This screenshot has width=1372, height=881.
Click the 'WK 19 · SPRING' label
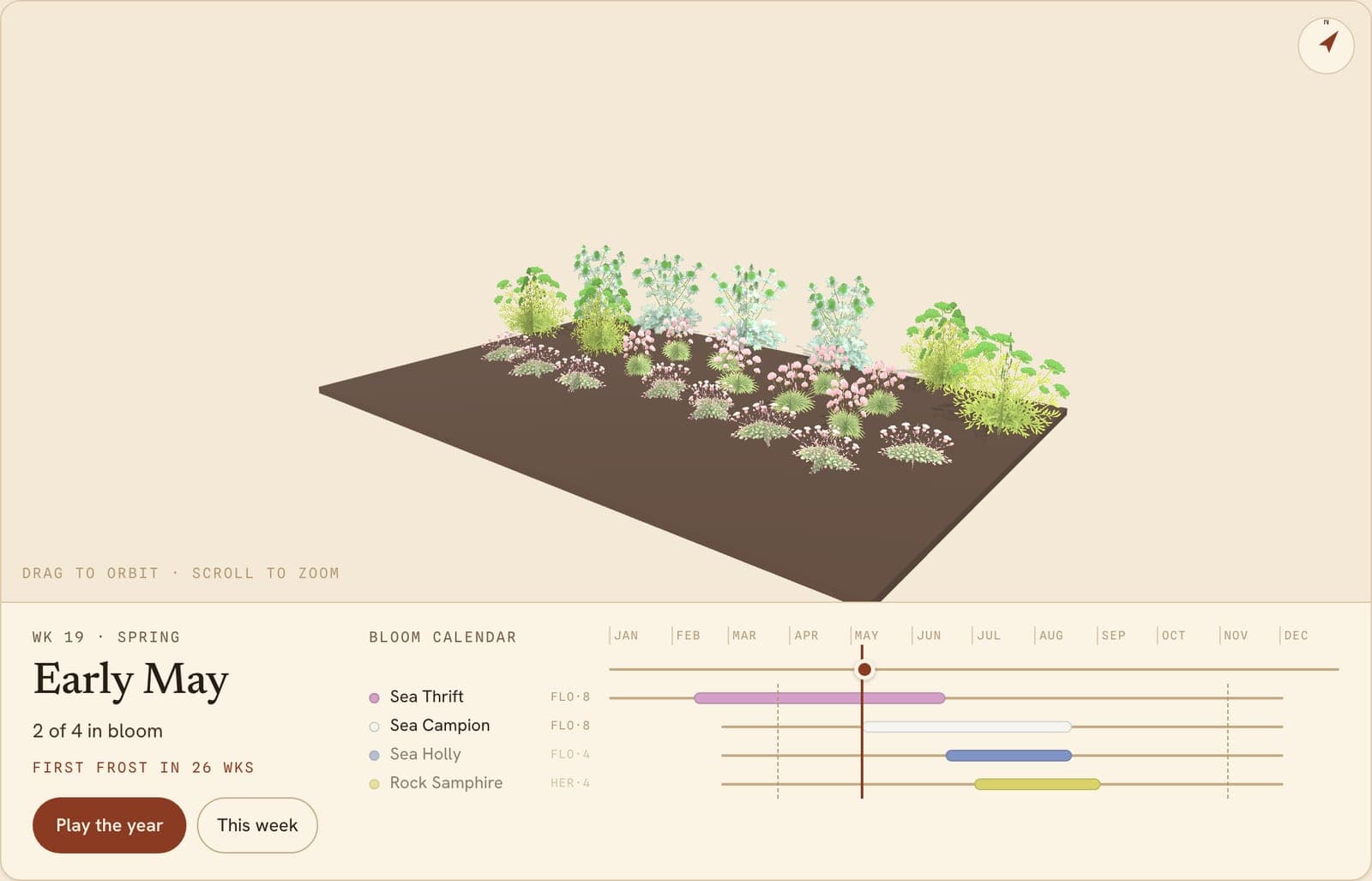tap(106, 637)
